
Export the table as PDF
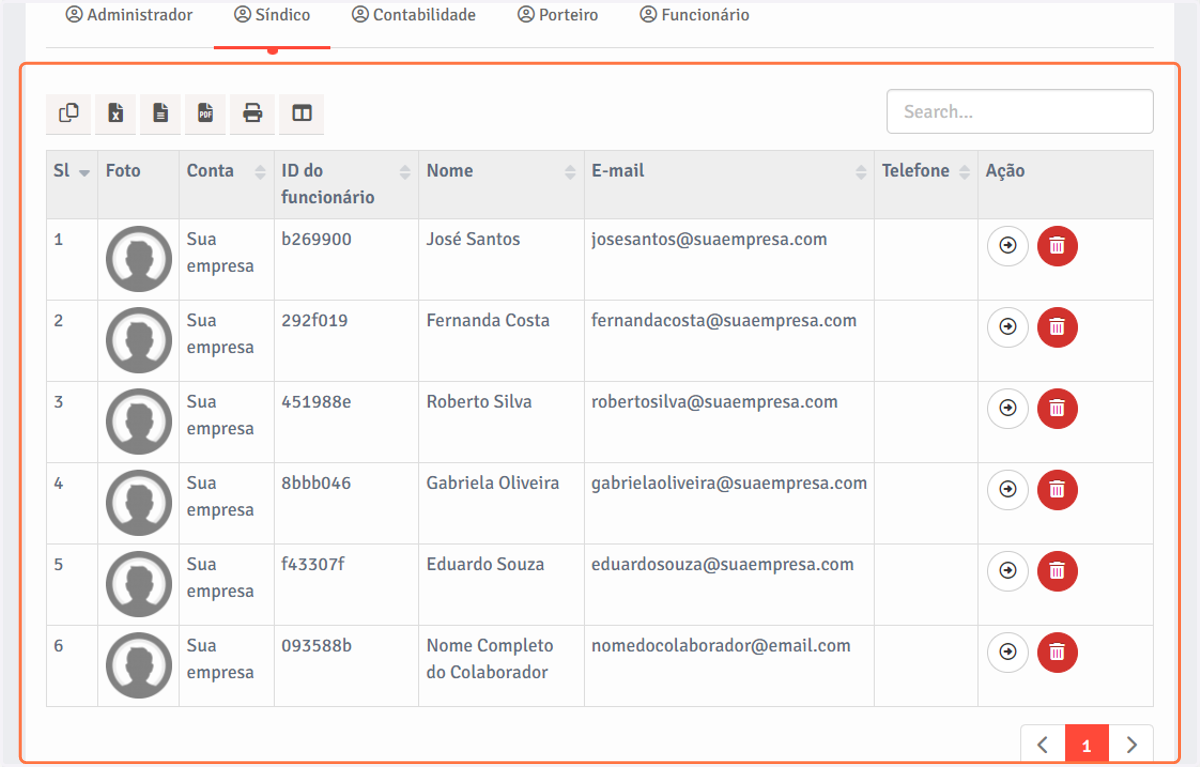205,114
